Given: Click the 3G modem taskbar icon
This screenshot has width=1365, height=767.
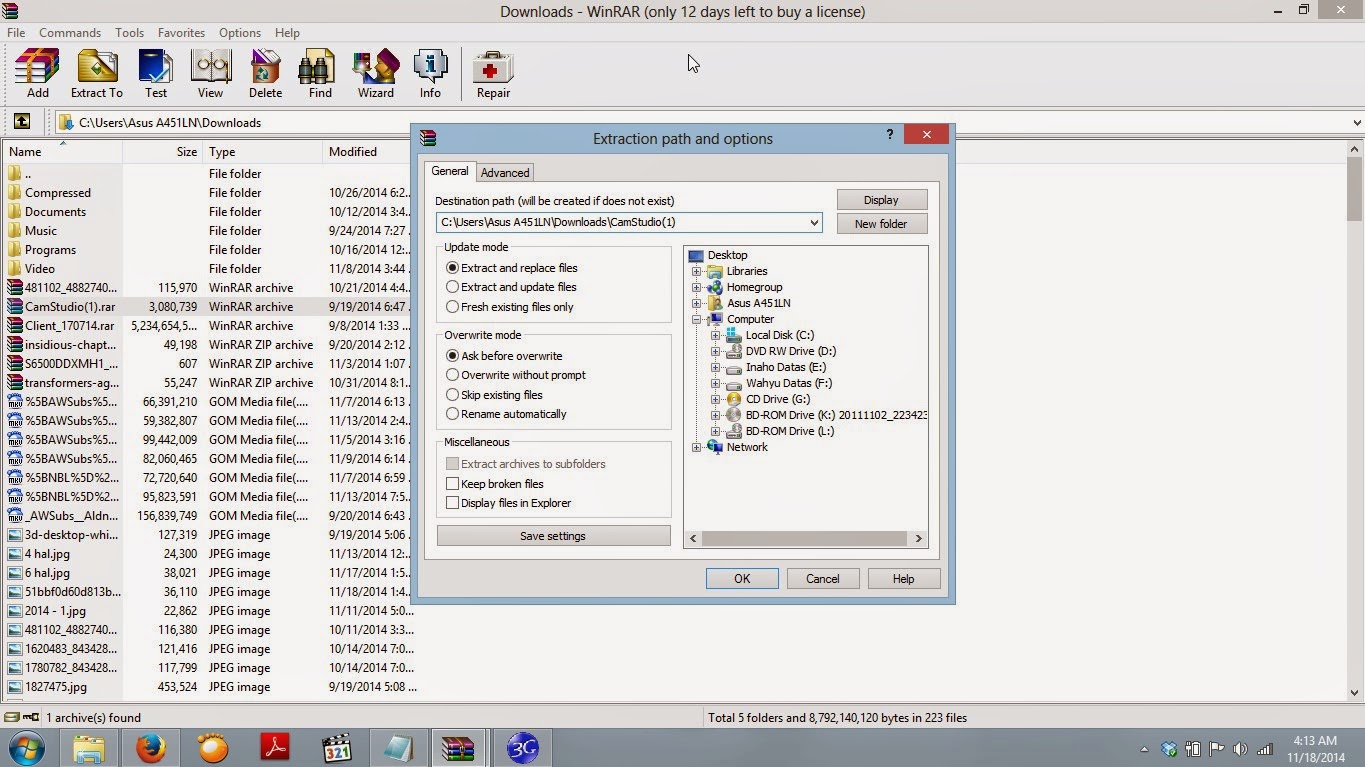Looking at the screenshot, I should 522,748.
